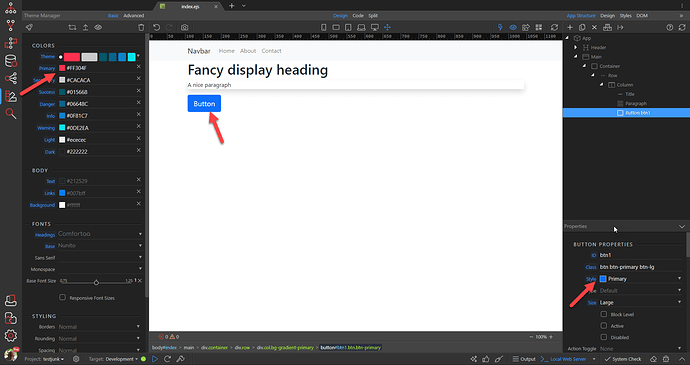Toggle the blue eye preview icon in editor toolbar
Image resolution: width=690 pixels, height=365 pixels.
[x=513, y=27]
